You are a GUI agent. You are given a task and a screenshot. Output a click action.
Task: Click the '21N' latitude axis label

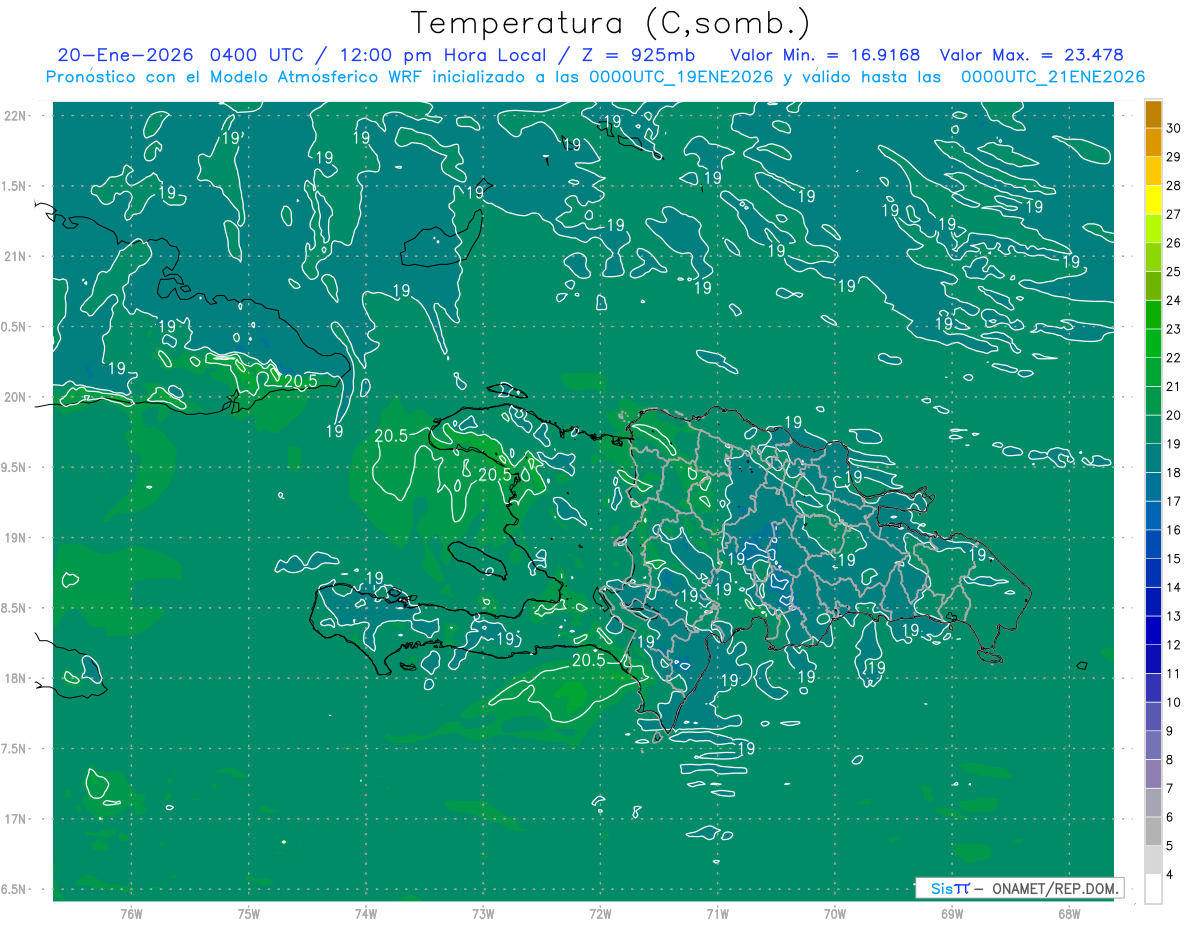pos(15,257)
